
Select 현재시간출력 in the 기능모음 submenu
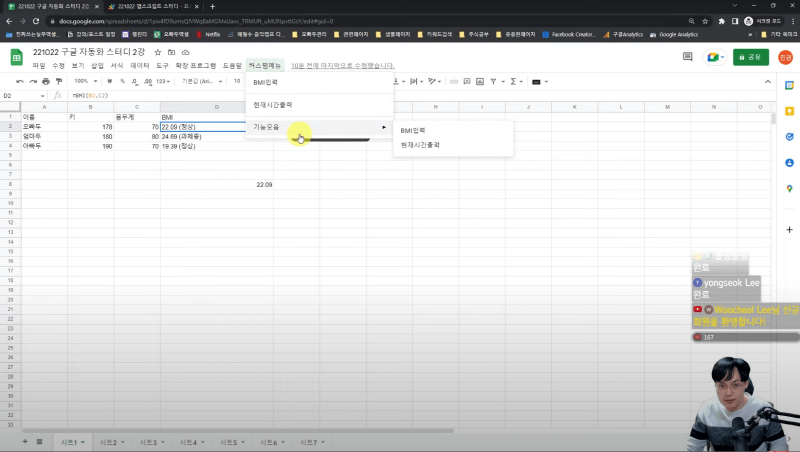pos(453,145)
